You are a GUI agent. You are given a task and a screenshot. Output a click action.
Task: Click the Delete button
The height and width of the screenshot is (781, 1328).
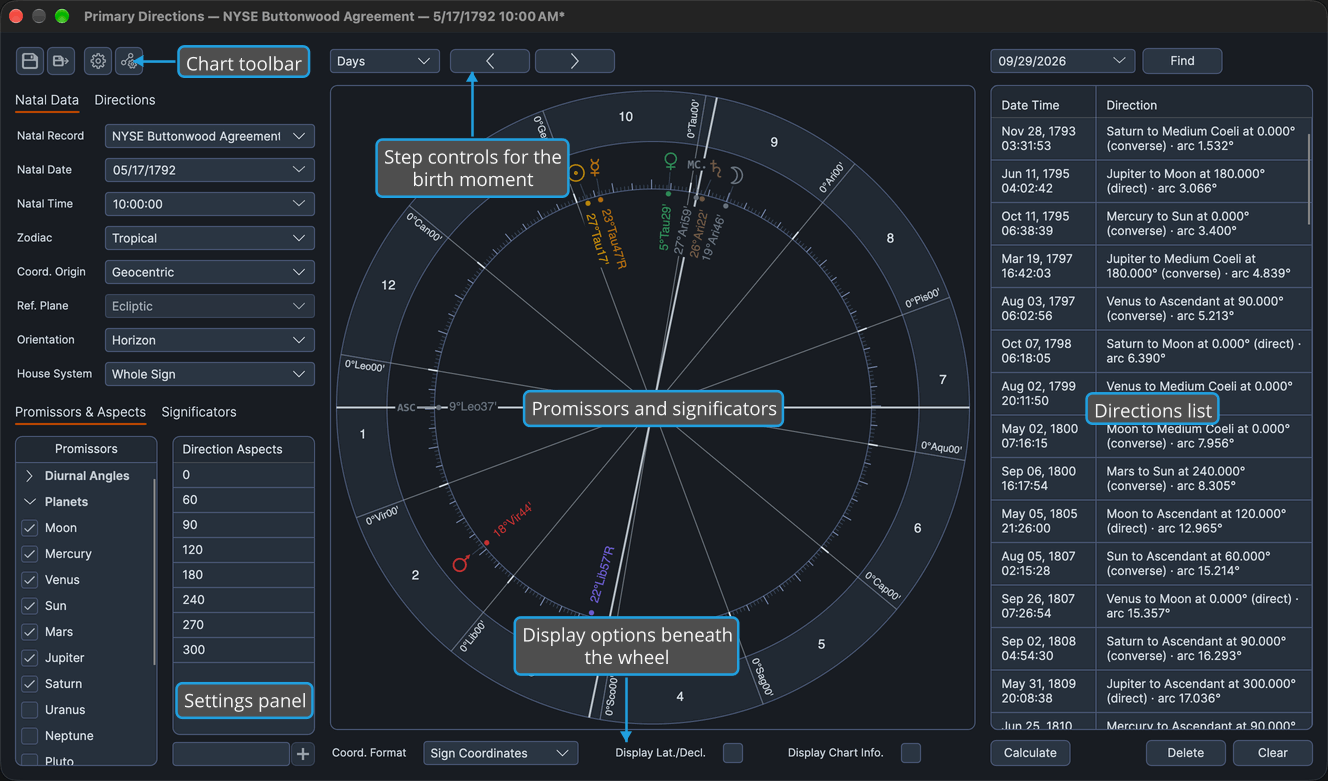pyautogui.click(x=1186, y=753)
